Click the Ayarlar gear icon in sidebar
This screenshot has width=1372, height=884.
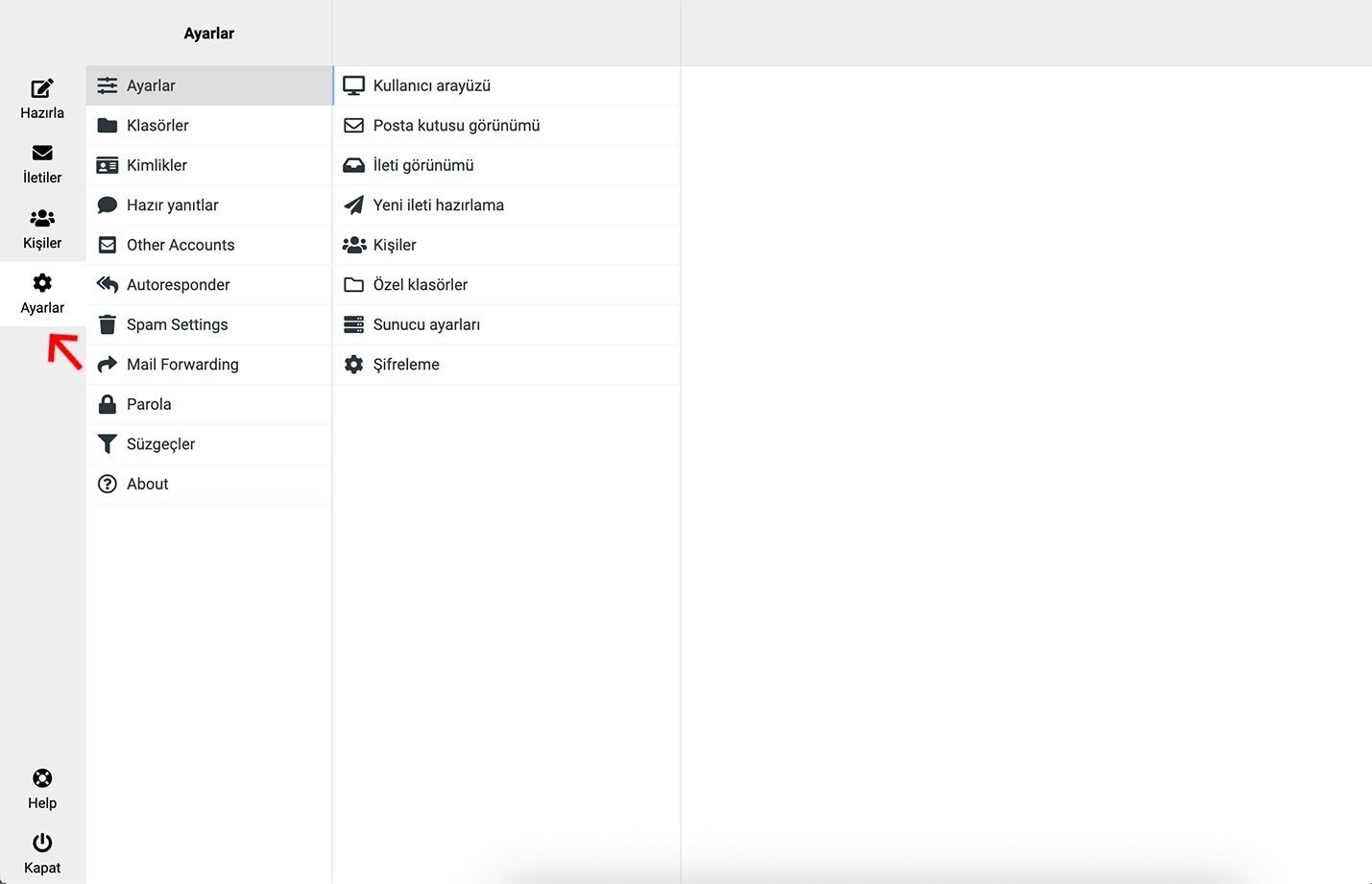(x=42, y=283)
